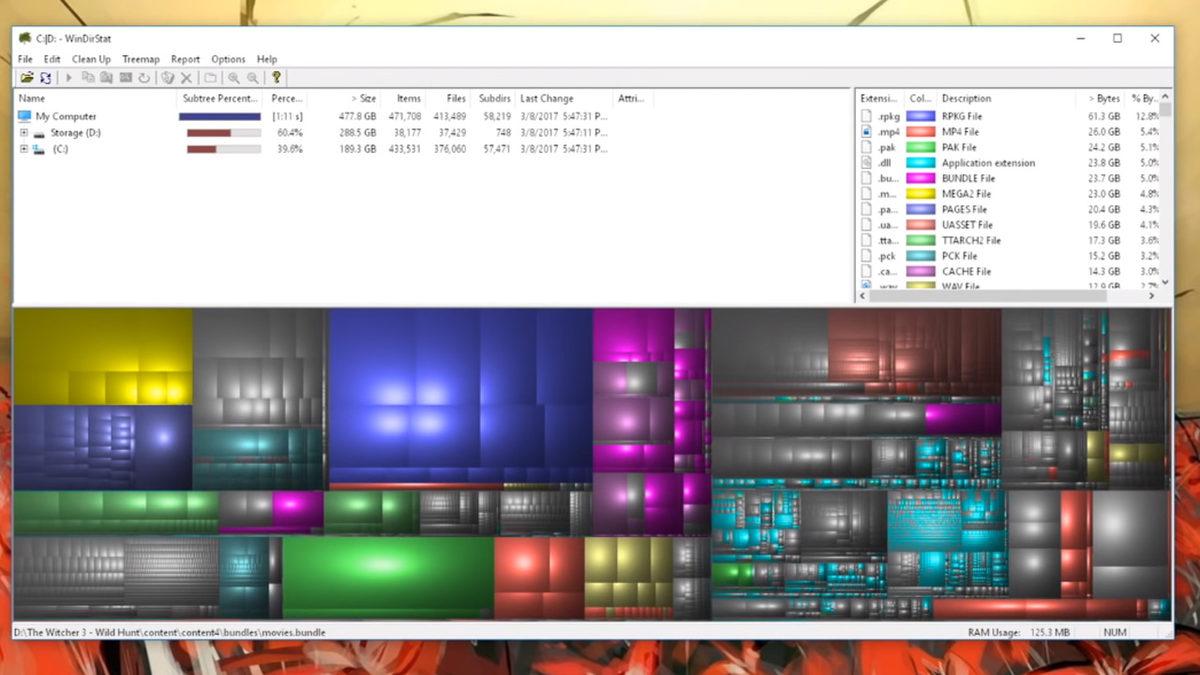Click the Refresh All toolbar icon
The image size is (1200, 675).
click(x=45, y=78)
